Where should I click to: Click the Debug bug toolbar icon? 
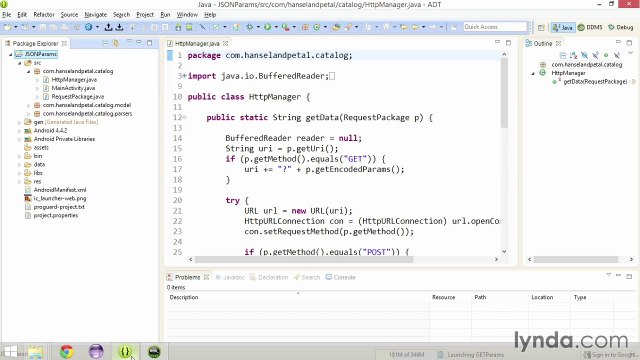click(249, 27)
